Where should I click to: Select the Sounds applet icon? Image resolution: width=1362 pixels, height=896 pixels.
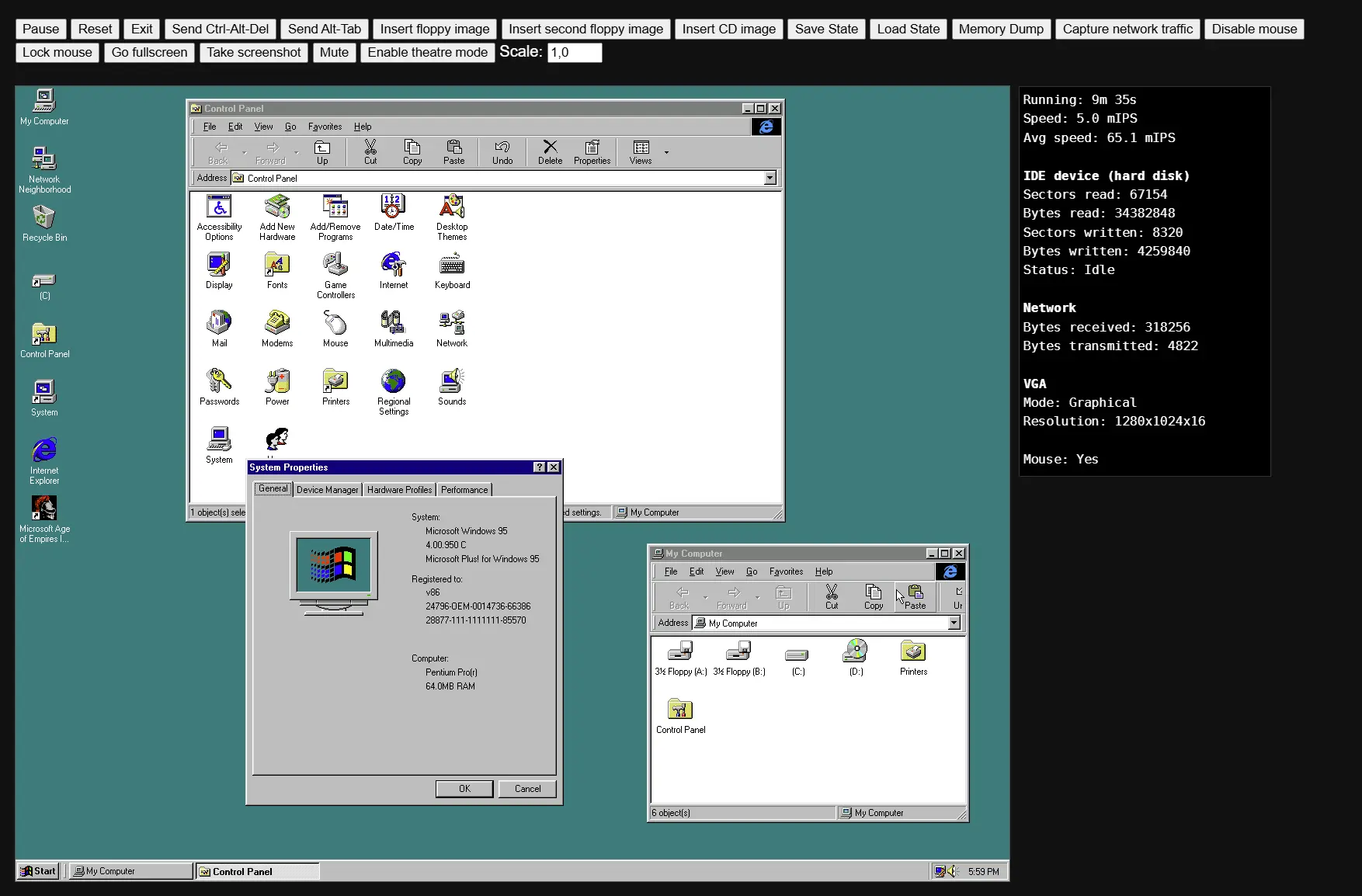point(452,387)
